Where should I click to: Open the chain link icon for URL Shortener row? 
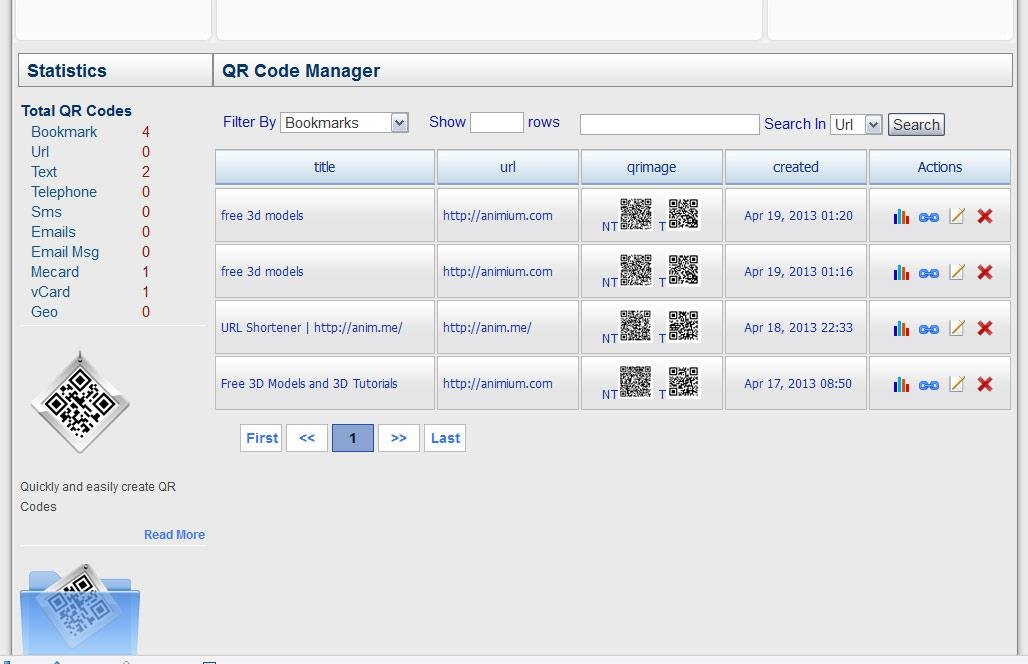(x=928, y=328)
